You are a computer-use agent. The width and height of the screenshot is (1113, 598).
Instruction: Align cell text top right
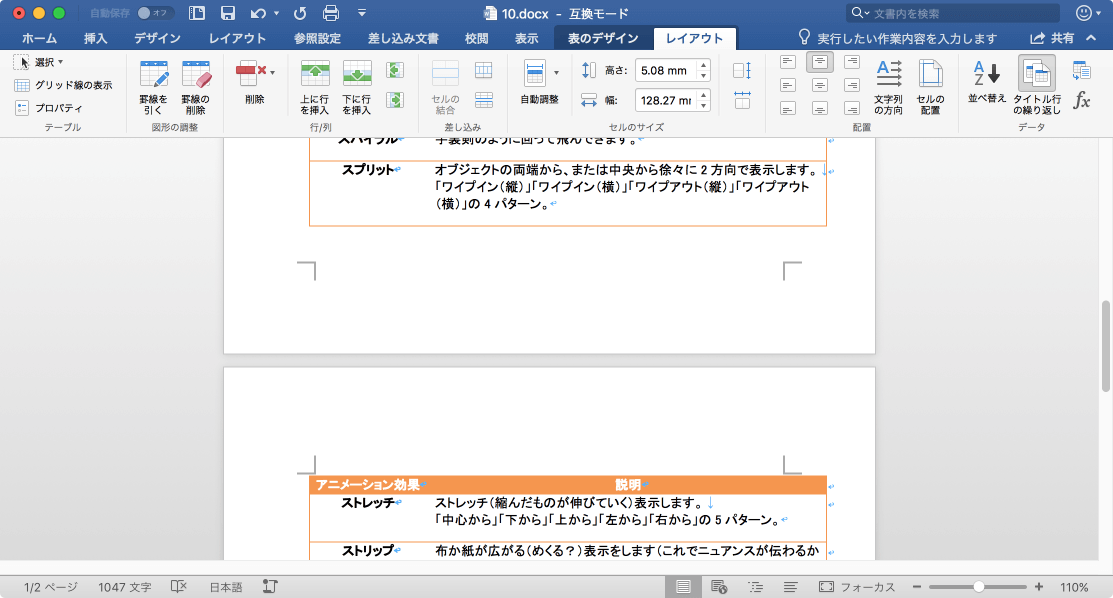coord(852,62)
